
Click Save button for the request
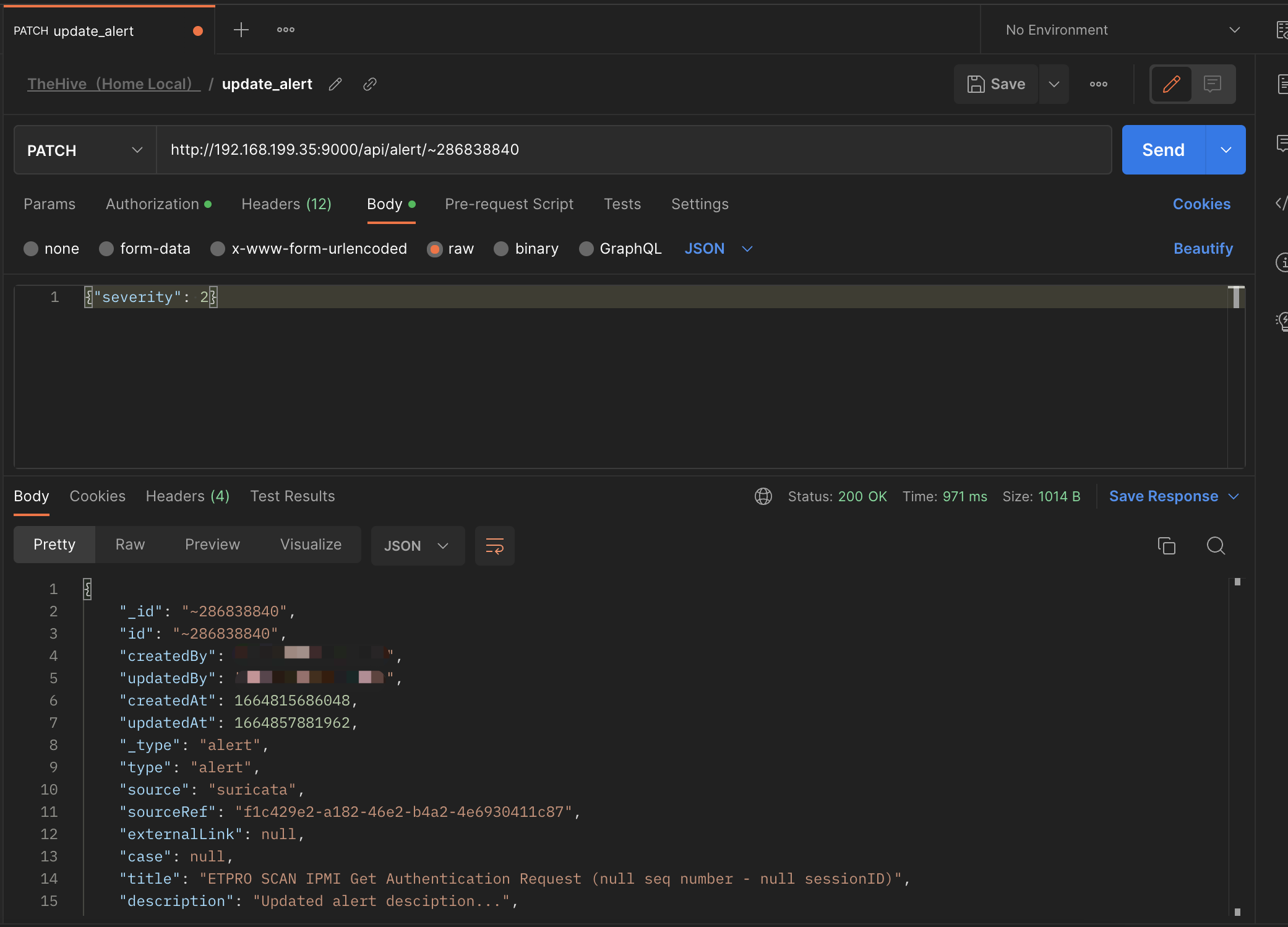click(996, 84)
